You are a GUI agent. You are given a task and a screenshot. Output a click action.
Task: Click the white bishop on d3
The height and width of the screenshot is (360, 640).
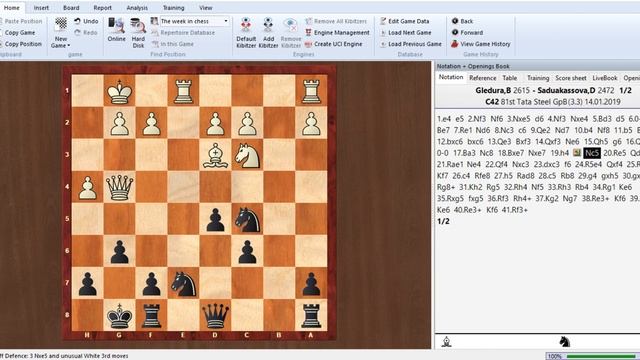(x=215, y=155)
